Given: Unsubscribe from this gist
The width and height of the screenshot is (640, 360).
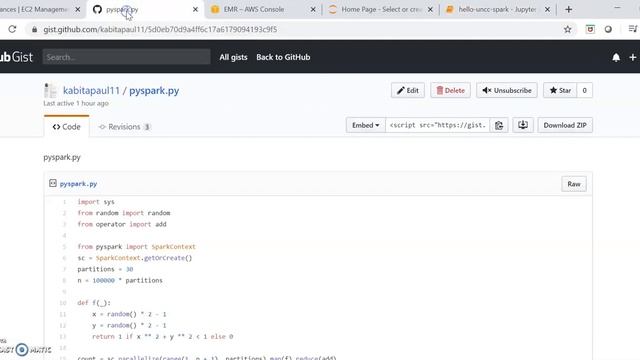Looking at the screenshot, I should point(507,90).
